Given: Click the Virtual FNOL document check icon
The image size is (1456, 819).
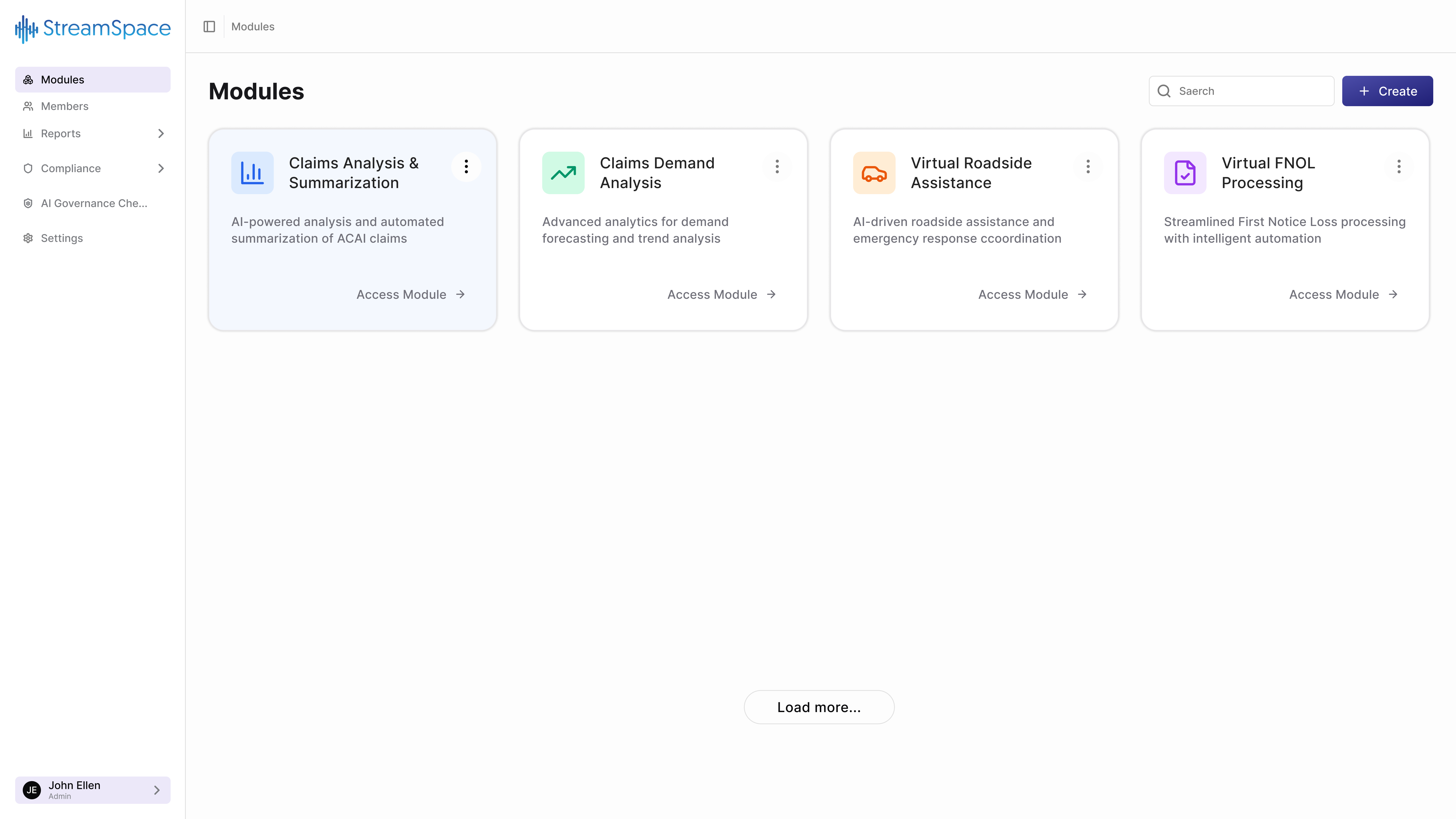Looking at the screenshot, I should [1185, 173].
